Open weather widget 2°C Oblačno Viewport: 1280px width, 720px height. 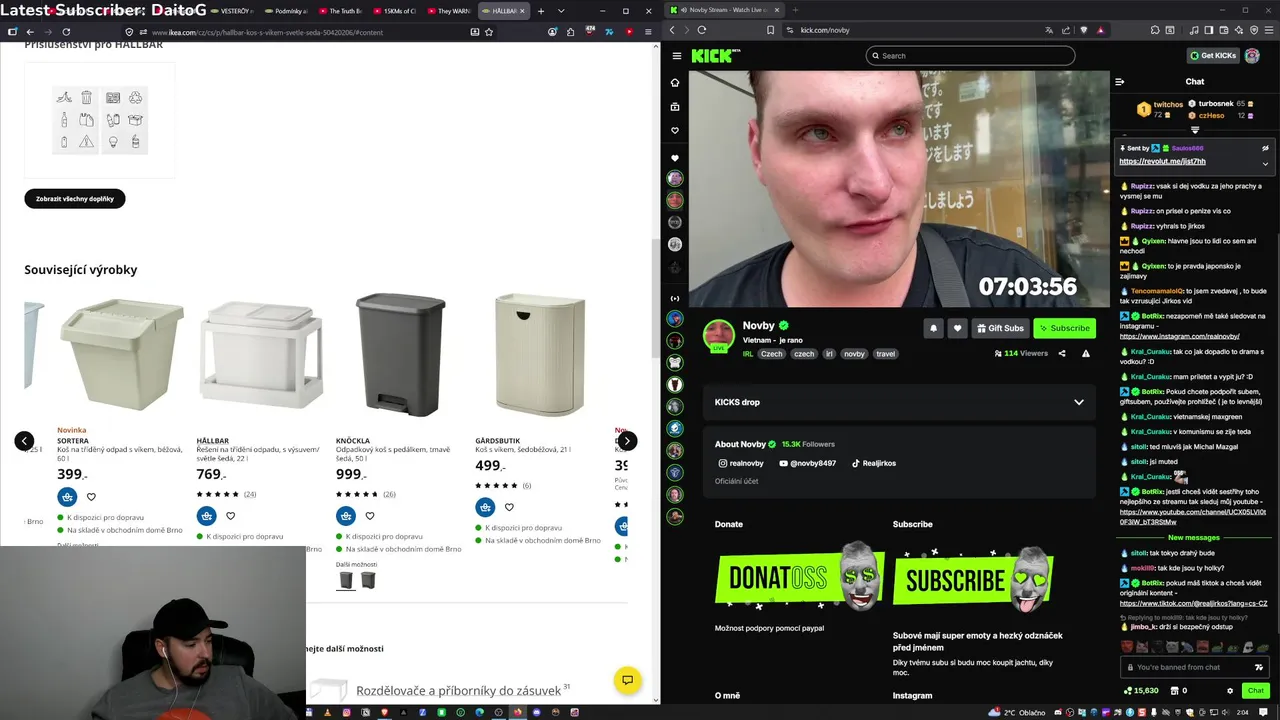(1017, 712)
